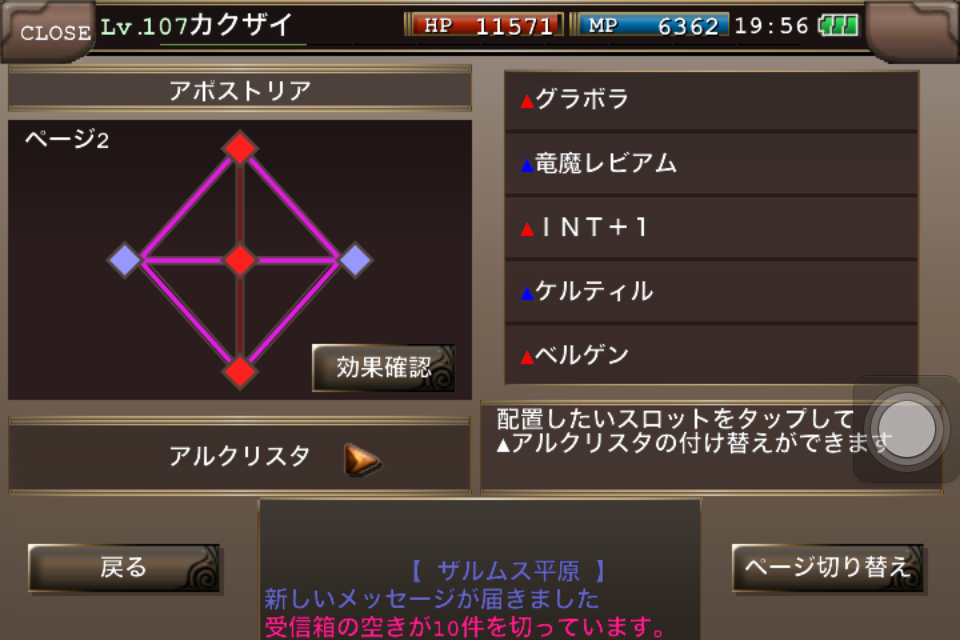Tap the battery indicator icon
The height and width of the screenshot is (640, 960).
click(x=839, y=26)
